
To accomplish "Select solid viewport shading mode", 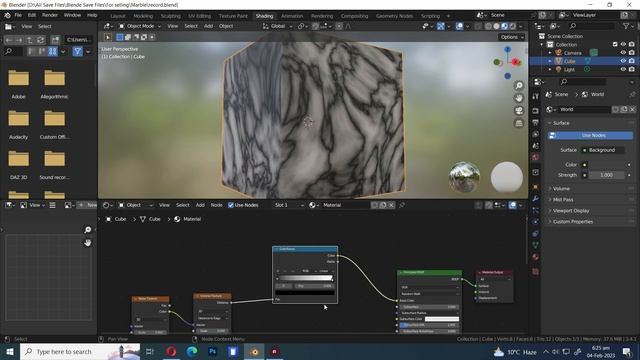I will click(x=496, y=26).
